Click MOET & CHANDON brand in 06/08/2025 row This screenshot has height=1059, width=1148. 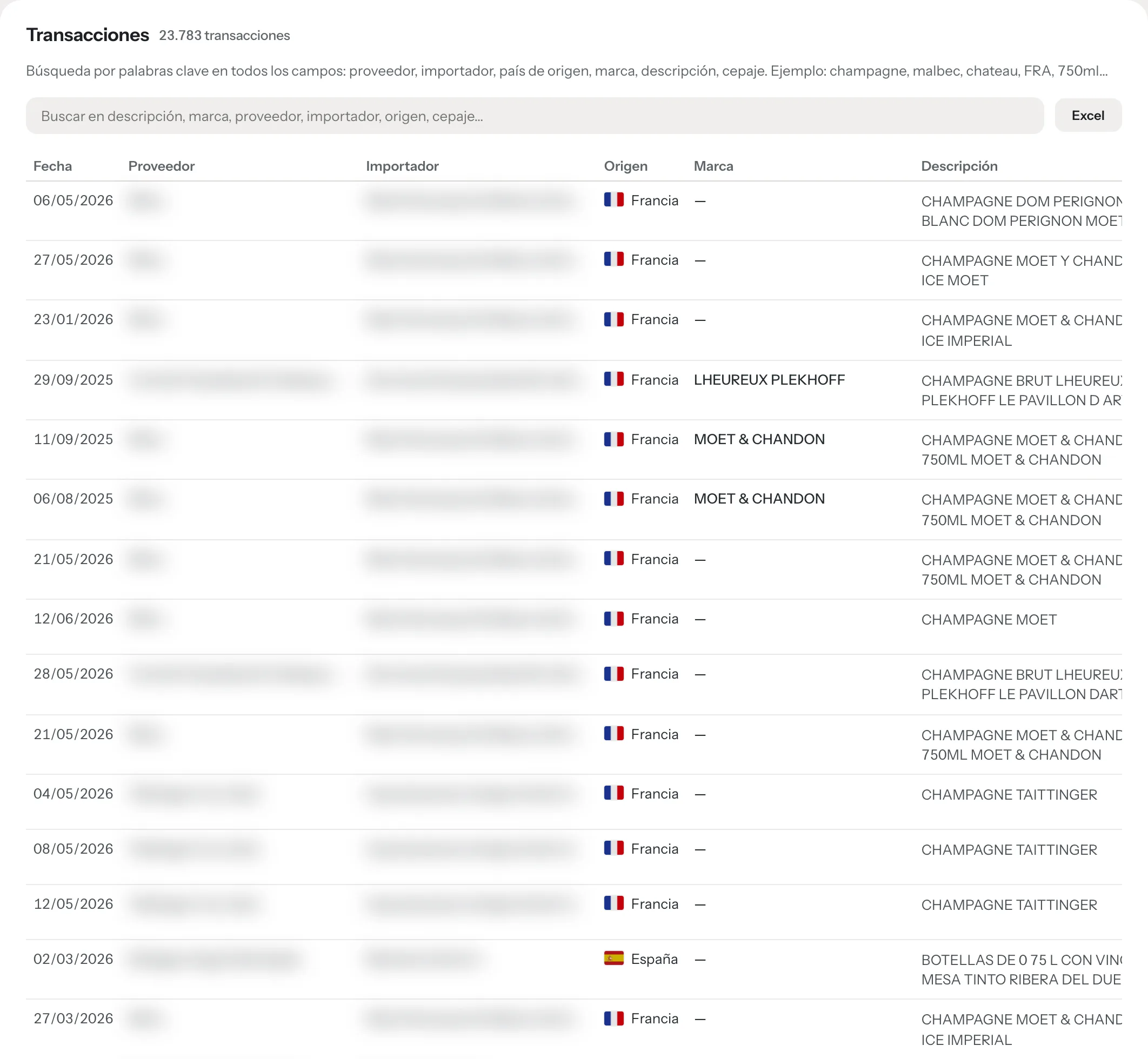(x=759, y=499)
